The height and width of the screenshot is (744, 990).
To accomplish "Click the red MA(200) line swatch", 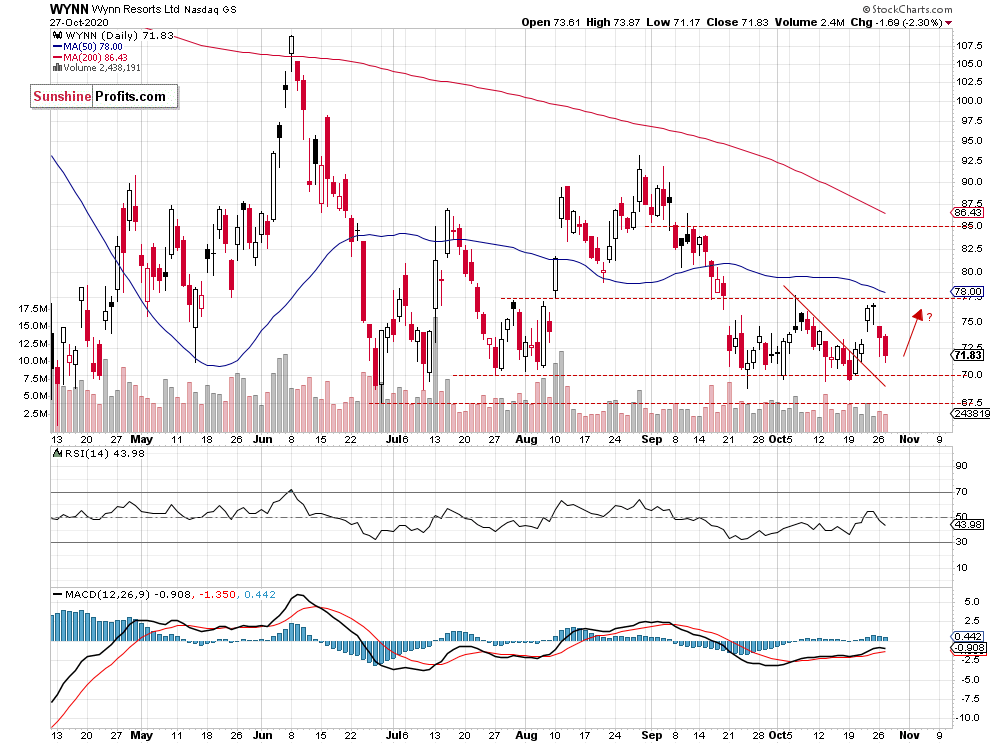I will pyautogui.click(x=57, y=58).
